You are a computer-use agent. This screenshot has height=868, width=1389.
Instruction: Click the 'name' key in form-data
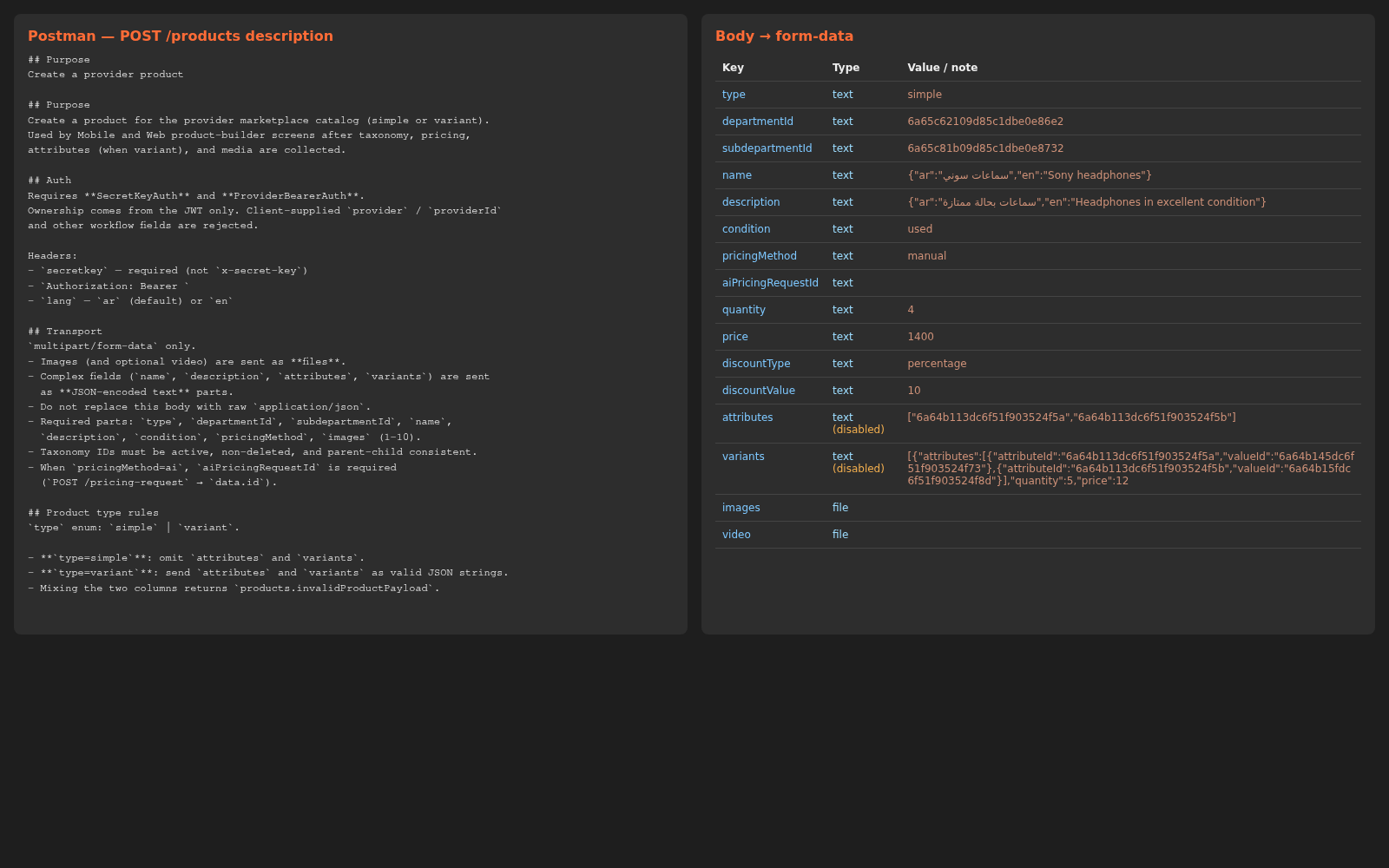pyautogui.click(x=736, y=175)
